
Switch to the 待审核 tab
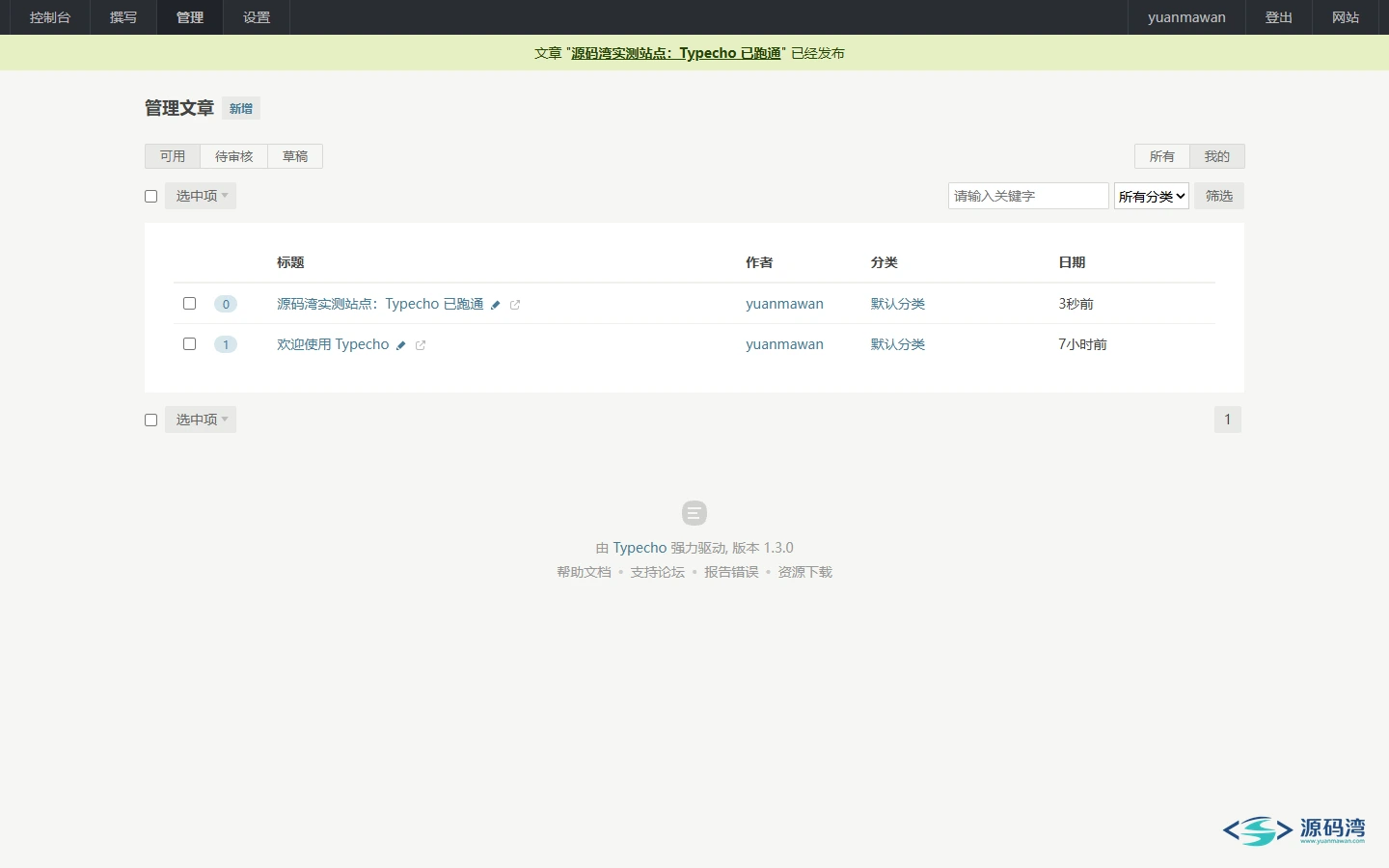pyautogui.click(x=234, y=156)
